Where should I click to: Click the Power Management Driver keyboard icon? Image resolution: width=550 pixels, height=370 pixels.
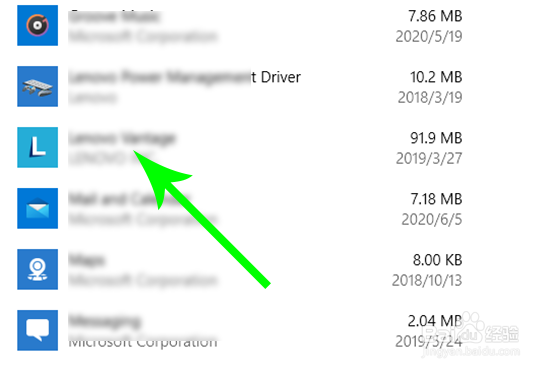(38, 86)
